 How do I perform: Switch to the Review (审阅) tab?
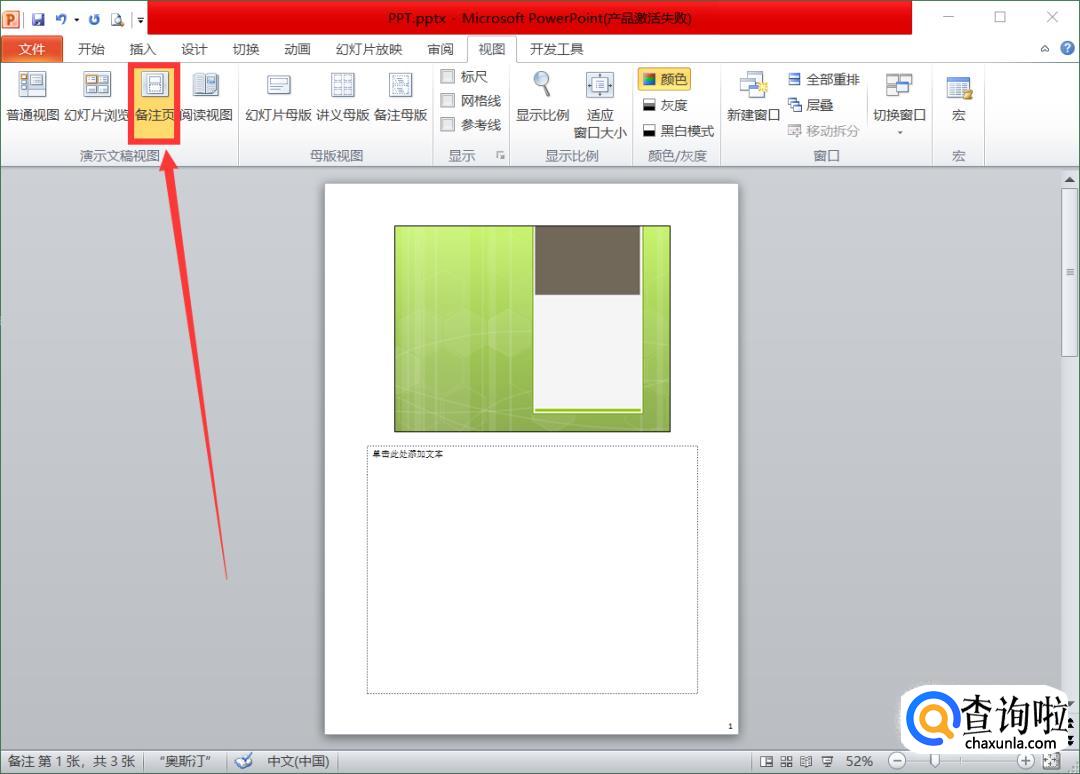point(440,49)
